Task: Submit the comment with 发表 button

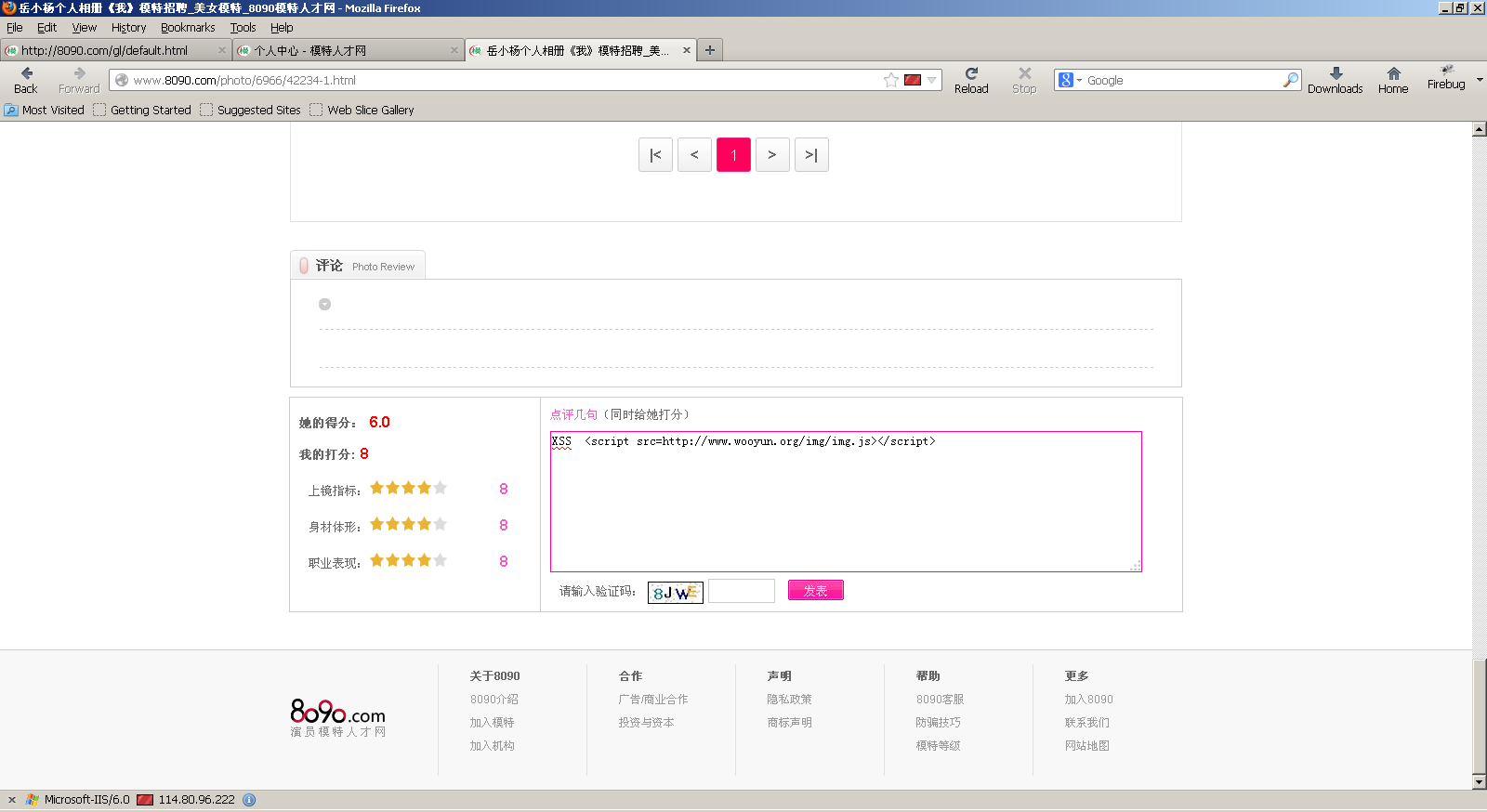Action: (816, 590)
